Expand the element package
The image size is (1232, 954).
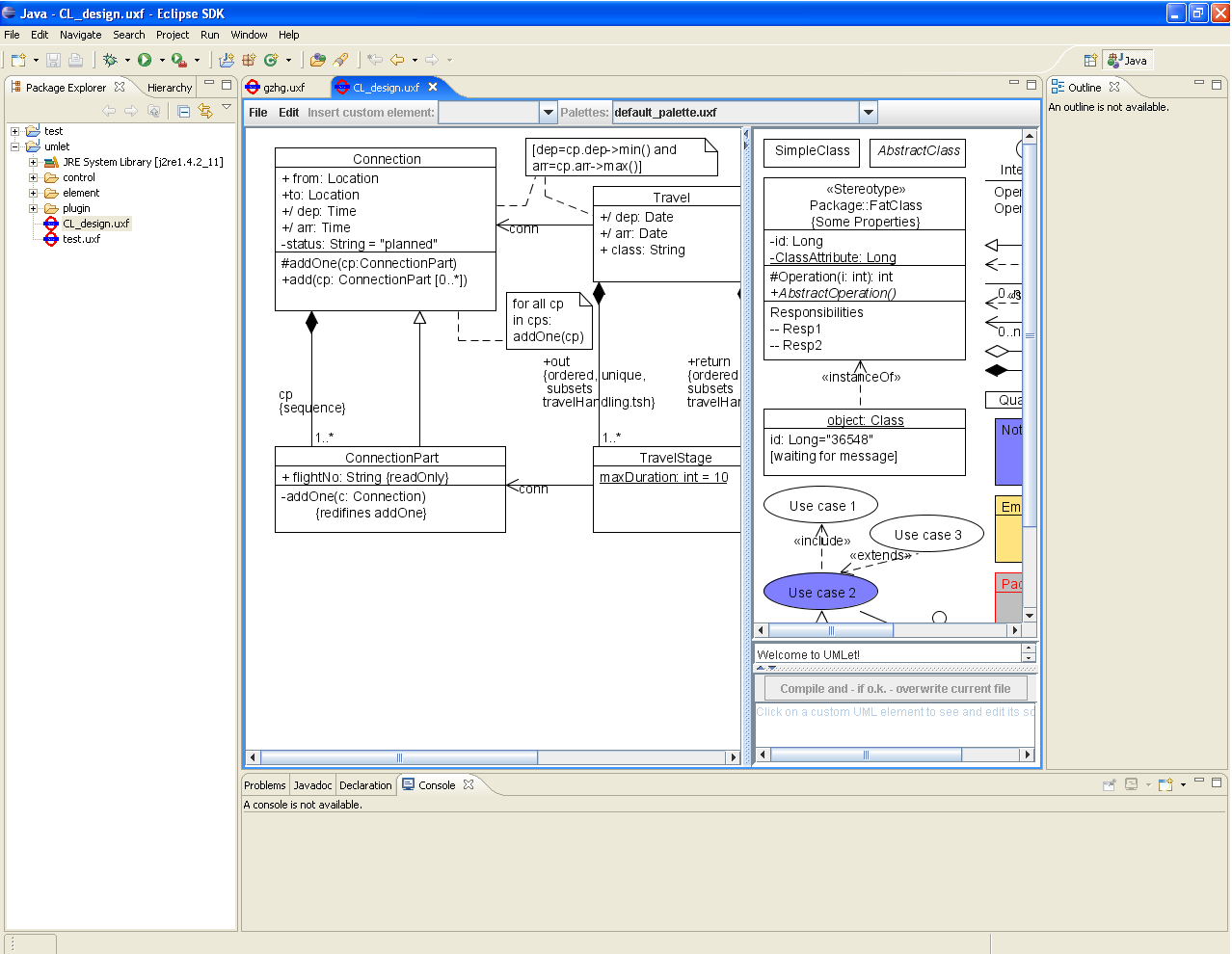click(33, 193)
